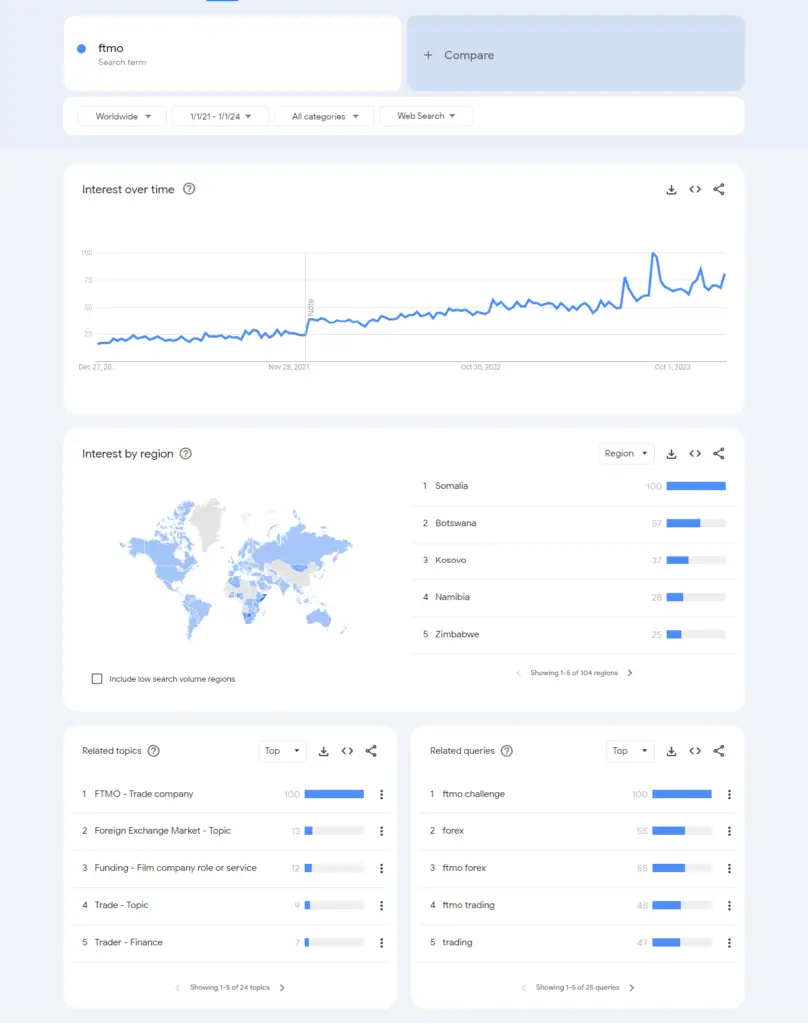
Task: Open more options for forex query
Action: (729, 831)
